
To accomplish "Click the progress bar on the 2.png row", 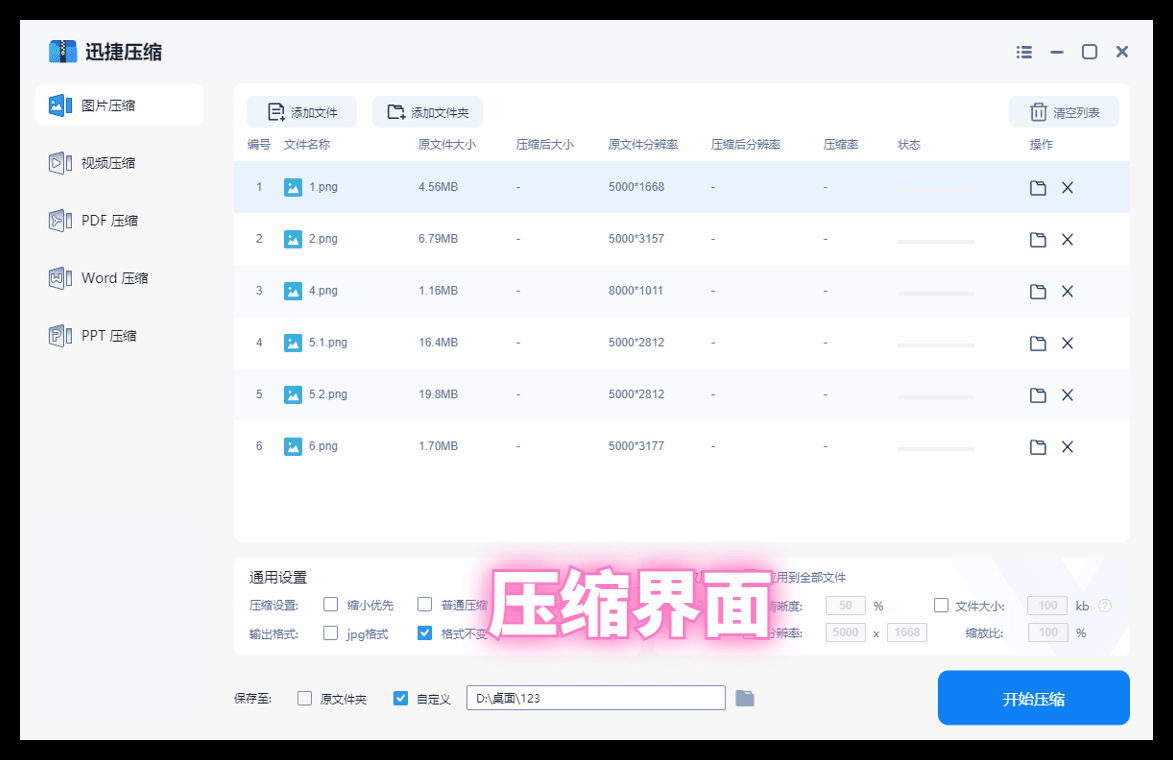I will 935,240.
